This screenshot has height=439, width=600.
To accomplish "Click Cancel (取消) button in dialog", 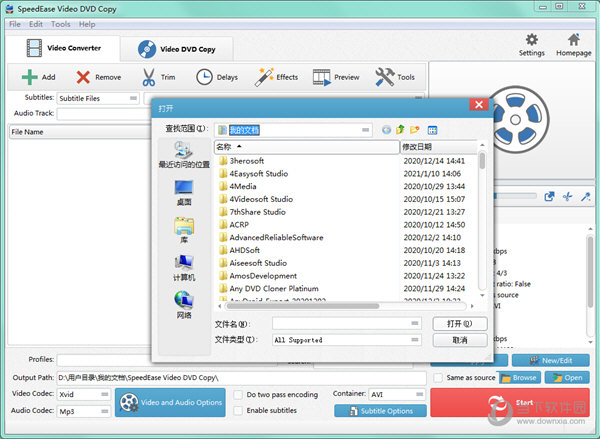I will 460,340.
